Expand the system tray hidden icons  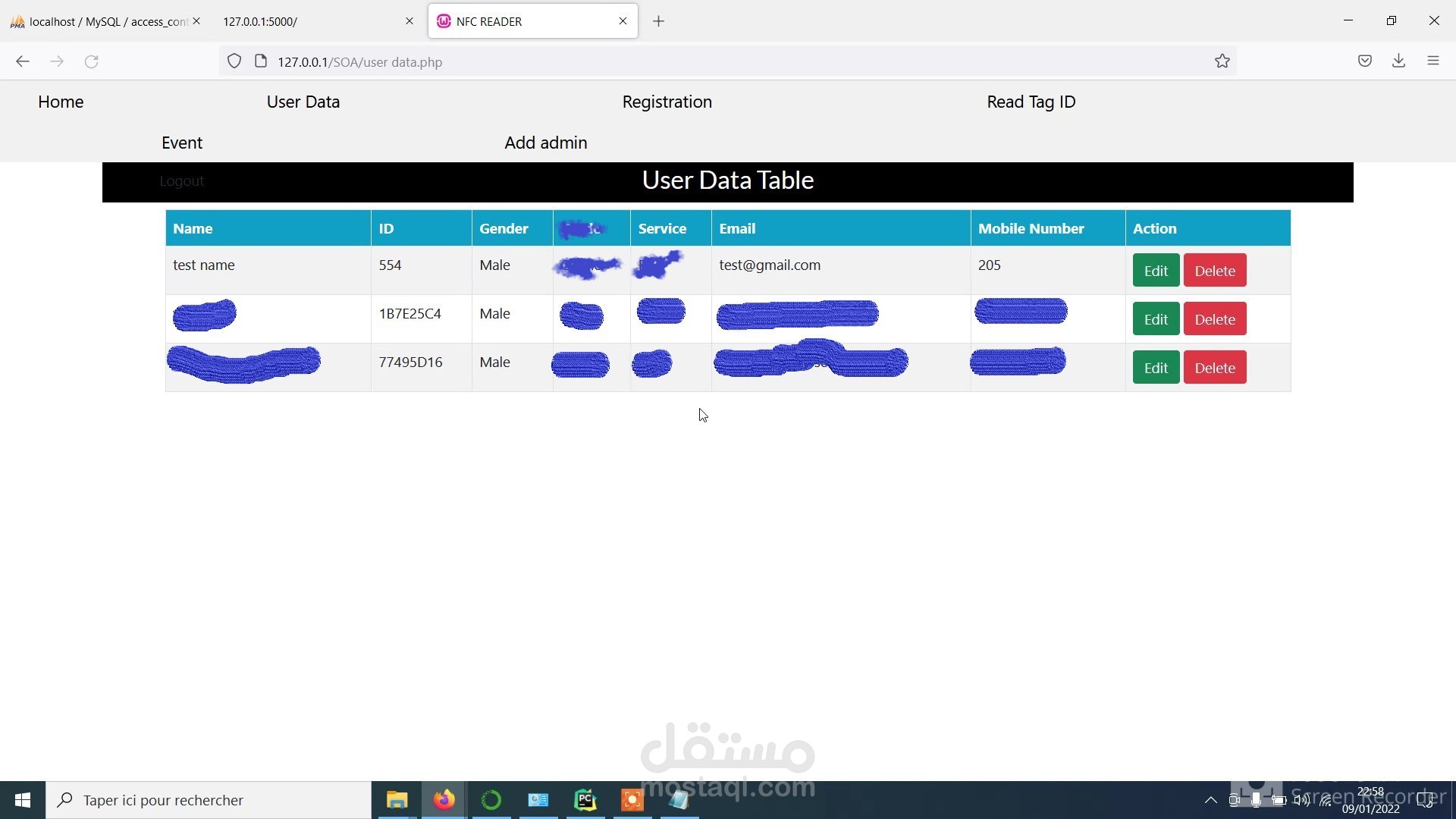click(x=1210, y=800)
